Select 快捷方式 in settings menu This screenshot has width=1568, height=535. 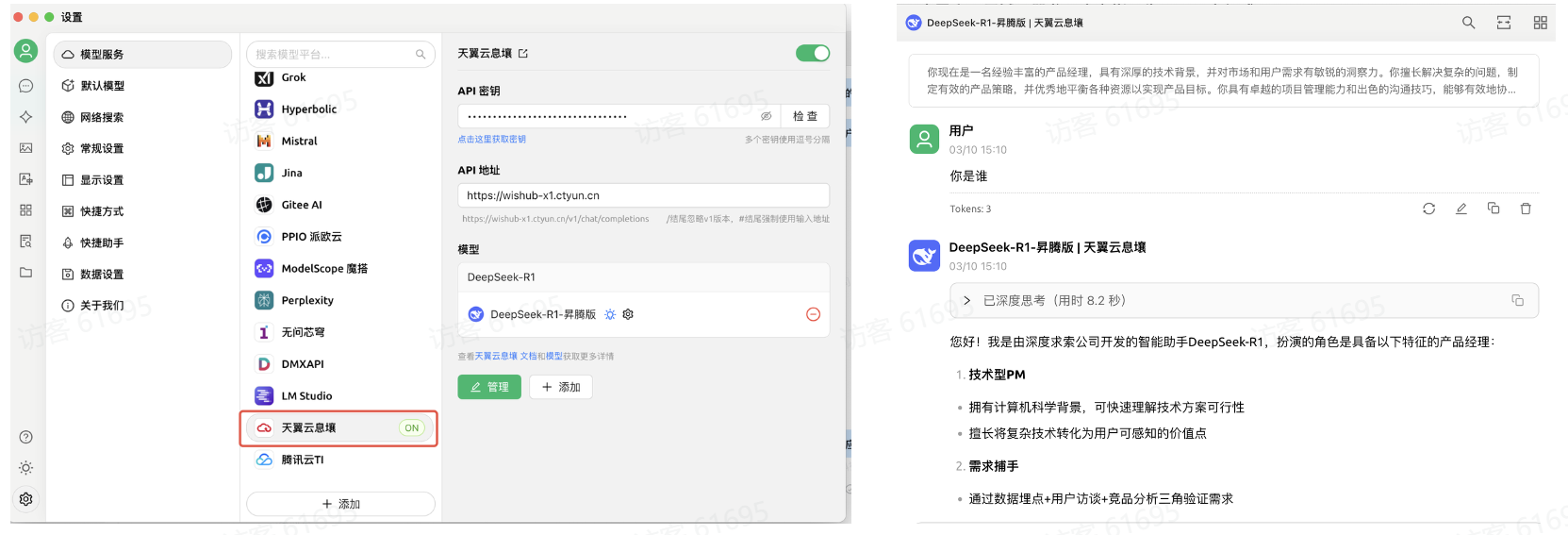[x=142, y=211]
